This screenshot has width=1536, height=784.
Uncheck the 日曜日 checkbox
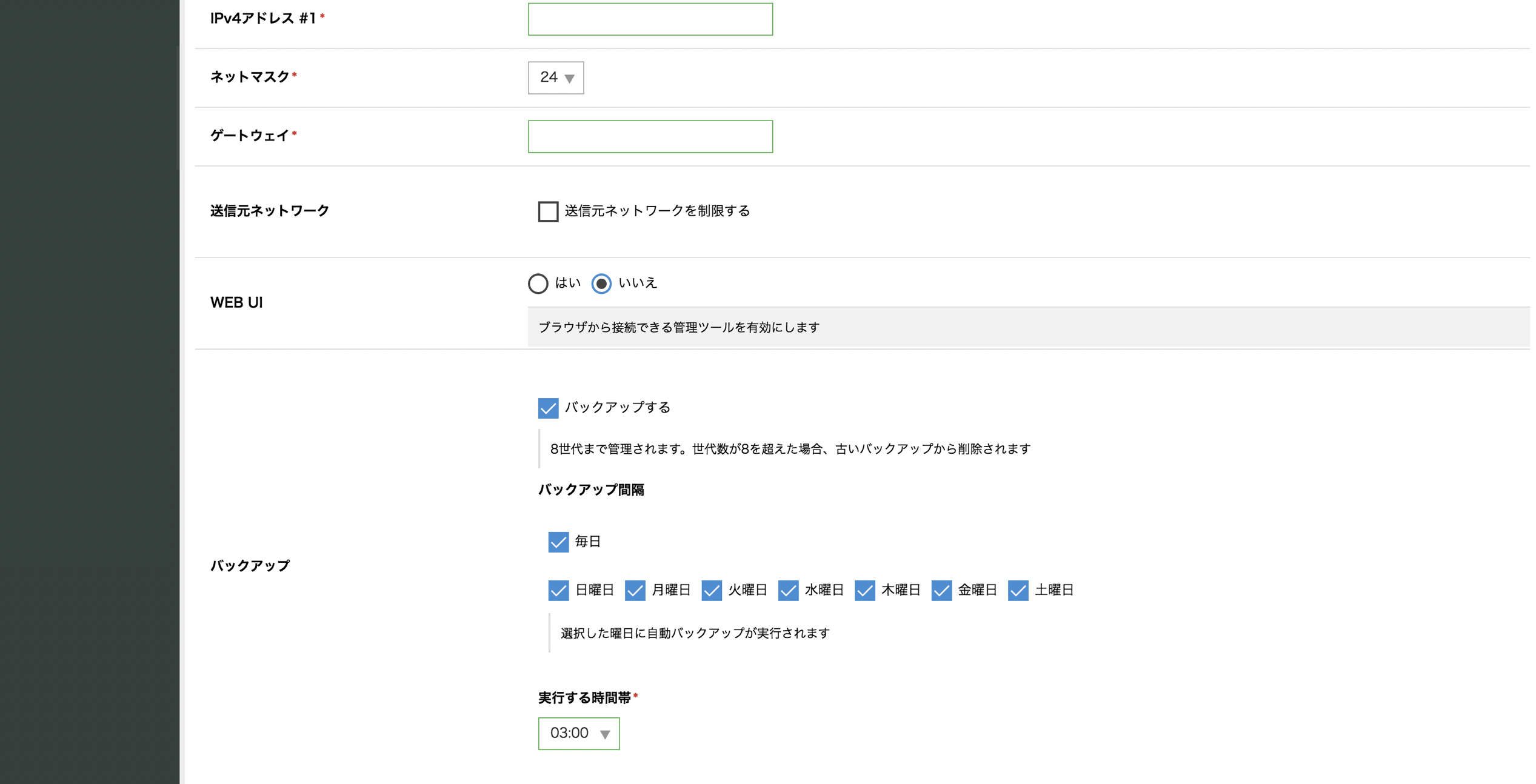pos(558,590)
